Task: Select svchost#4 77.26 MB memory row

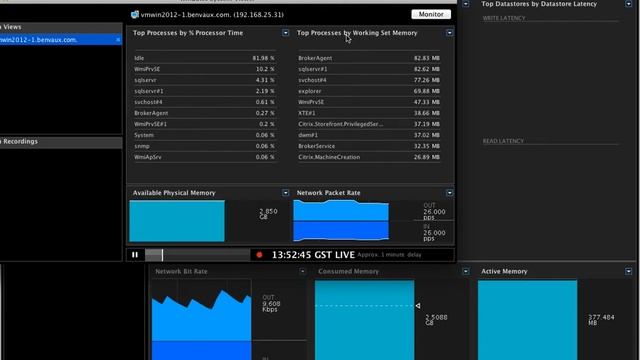Action: 369,80
